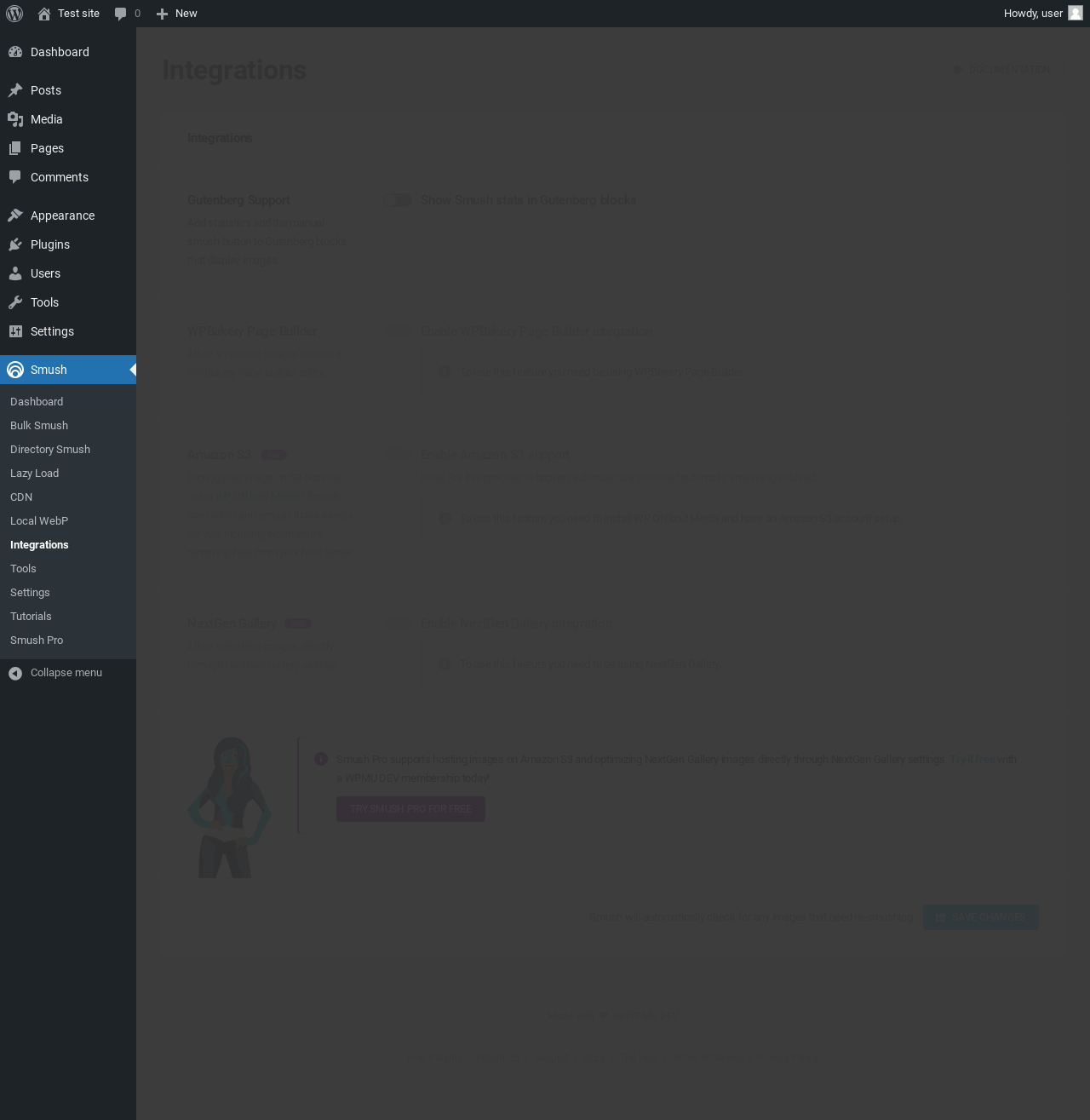Click the gauge icon of the top Dashboard menu

[x=15, y=52]
